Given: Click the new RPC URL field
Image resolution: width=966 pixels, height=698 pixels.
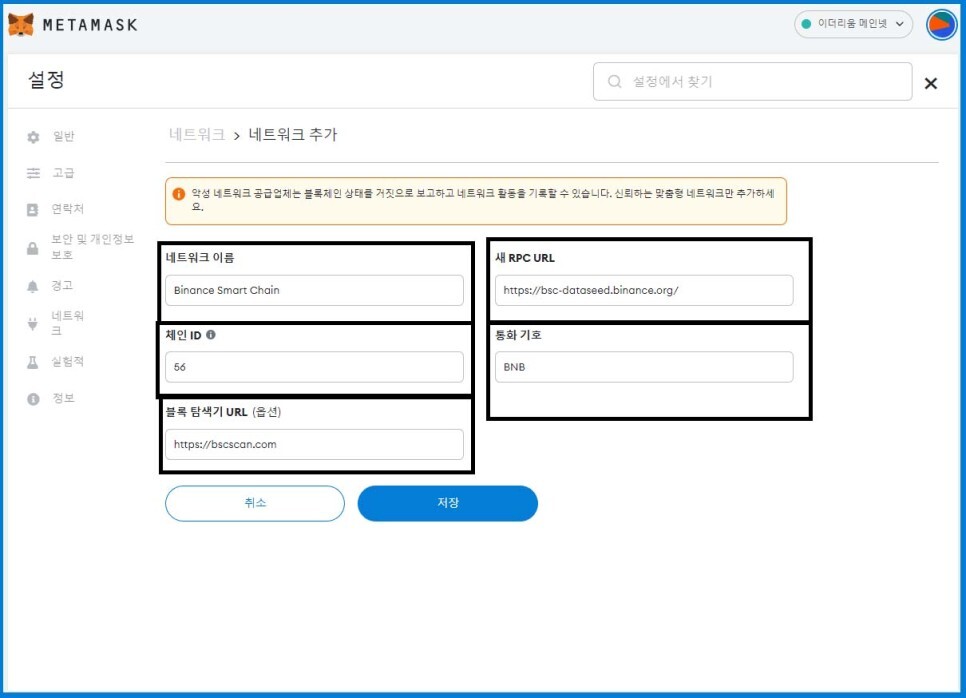Looking at the screenshot, I should coord(644,290).
